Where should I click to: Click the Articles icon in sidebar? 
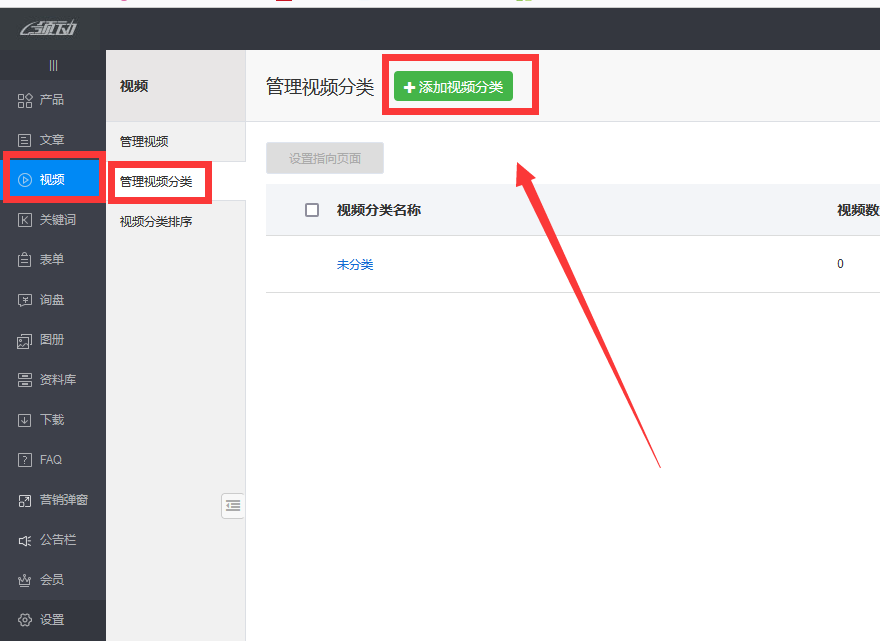pos(25,140)
